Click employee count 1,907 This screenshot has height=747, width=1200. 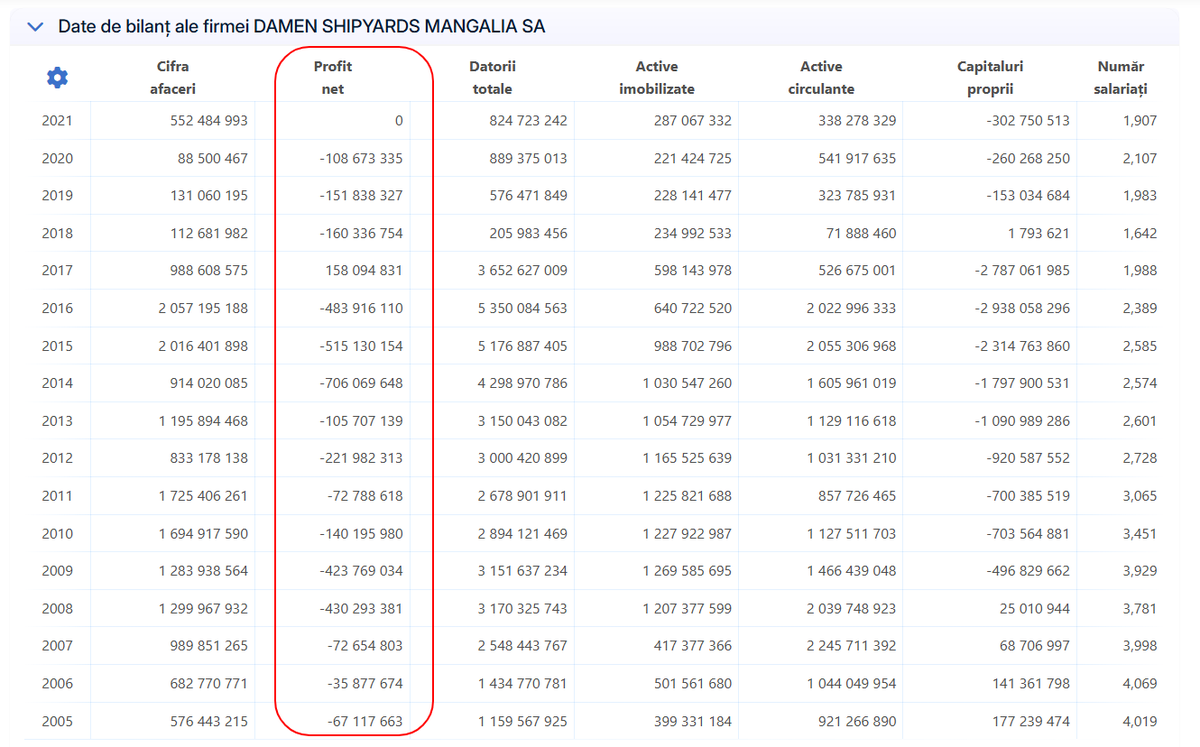(x=1139, y=121)
